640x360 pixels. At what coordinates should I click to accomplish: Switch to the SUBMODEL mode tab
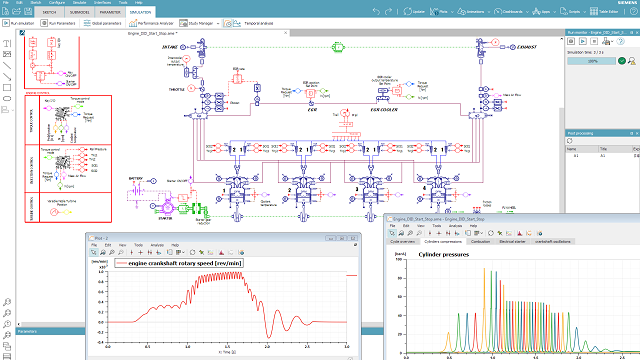click(x=80, y=12)
